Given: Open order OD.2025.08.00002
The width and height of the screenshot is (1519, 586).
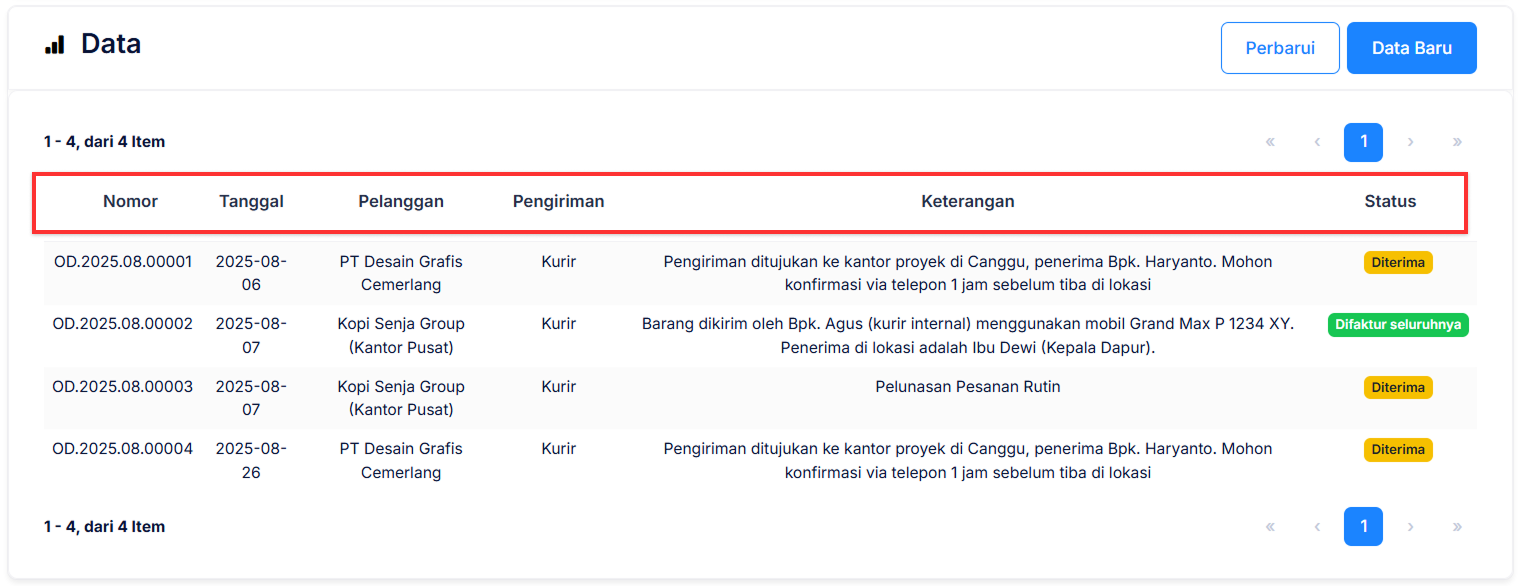Looking at the screenshot, I should [123, 324].
